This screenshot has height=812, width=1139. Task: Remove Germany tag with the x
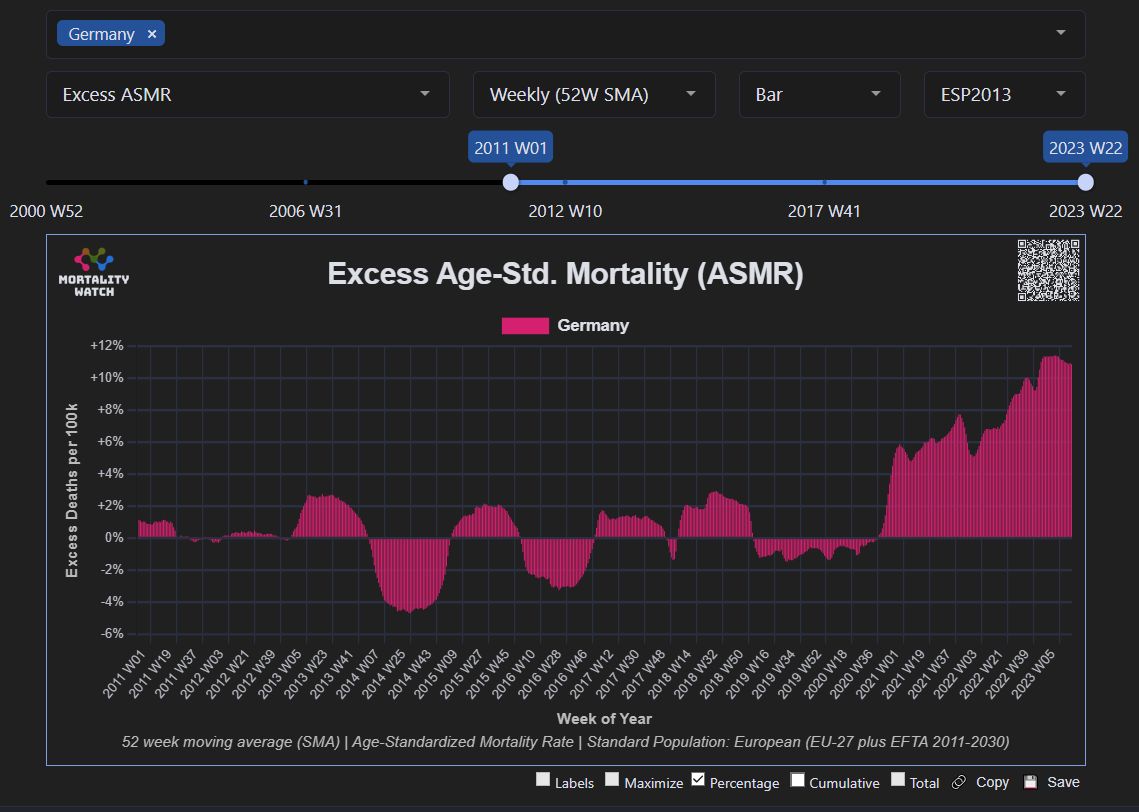152,34
